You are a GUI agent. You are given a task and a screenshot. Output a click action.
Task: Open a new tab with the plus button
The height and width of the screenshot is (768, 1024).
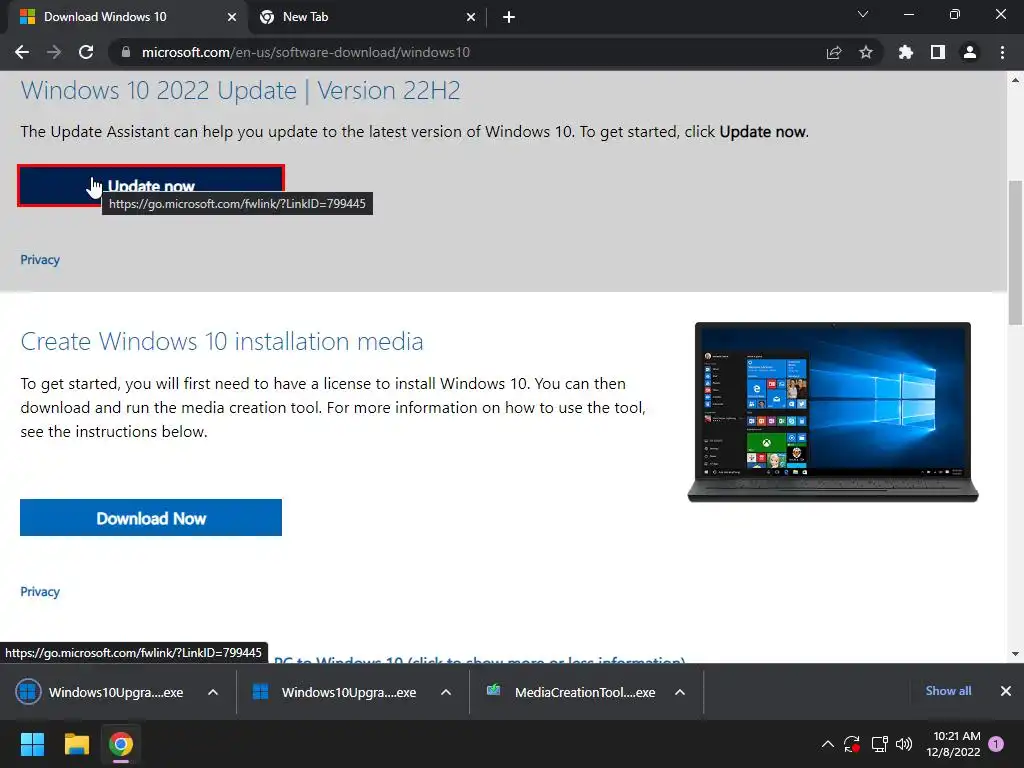click(x=509, y=17)
